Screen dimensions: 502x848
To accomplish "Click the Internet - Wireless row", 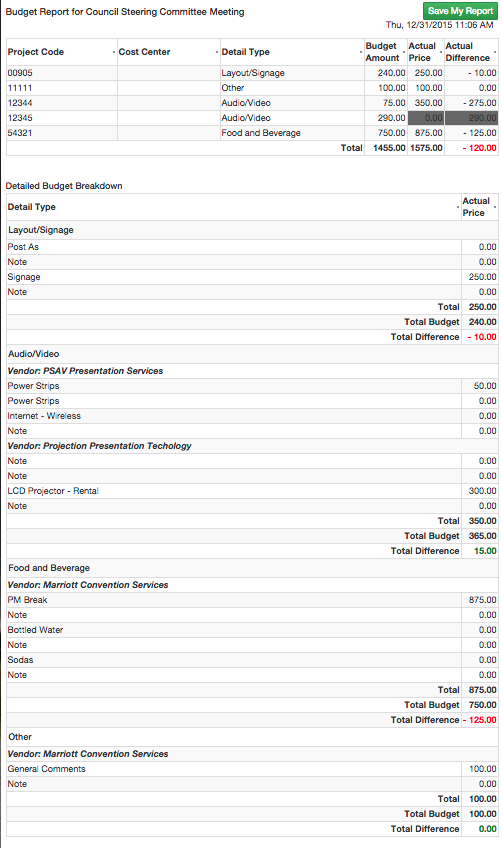I will click(x=252, y=416).
